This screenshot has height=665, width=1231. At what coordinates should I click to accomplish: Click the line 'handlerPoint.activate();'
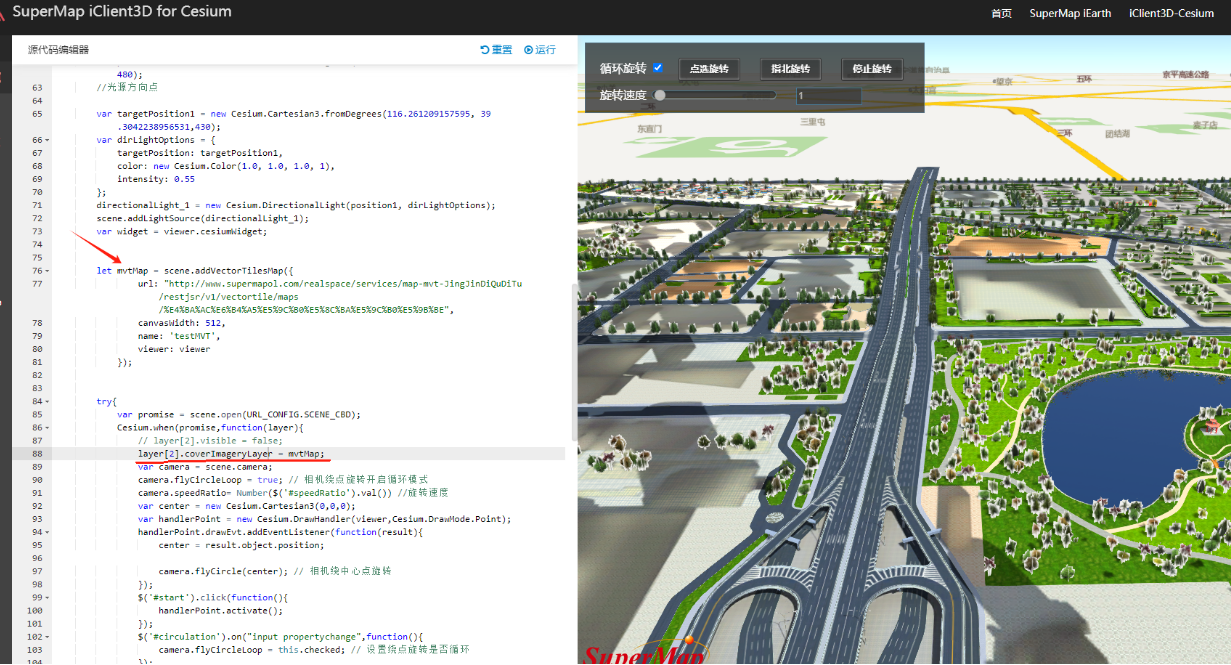coord(221,609)
